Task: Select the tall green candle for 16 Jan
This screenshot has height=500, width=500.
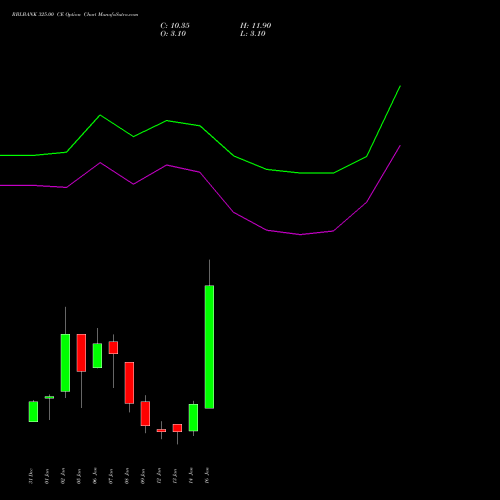Action: click(x=209, y=347)
